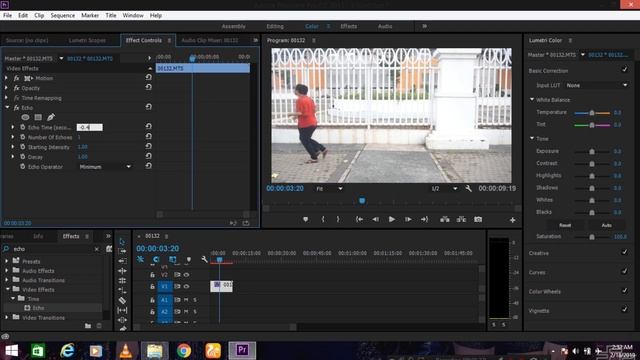Toggle Basic Correction checkbox

(624, 70)
